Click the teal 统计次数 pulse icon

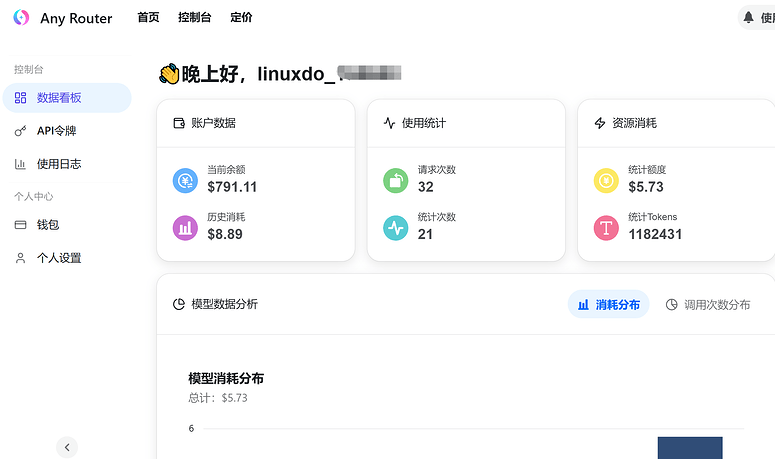(x=396, y=228)
